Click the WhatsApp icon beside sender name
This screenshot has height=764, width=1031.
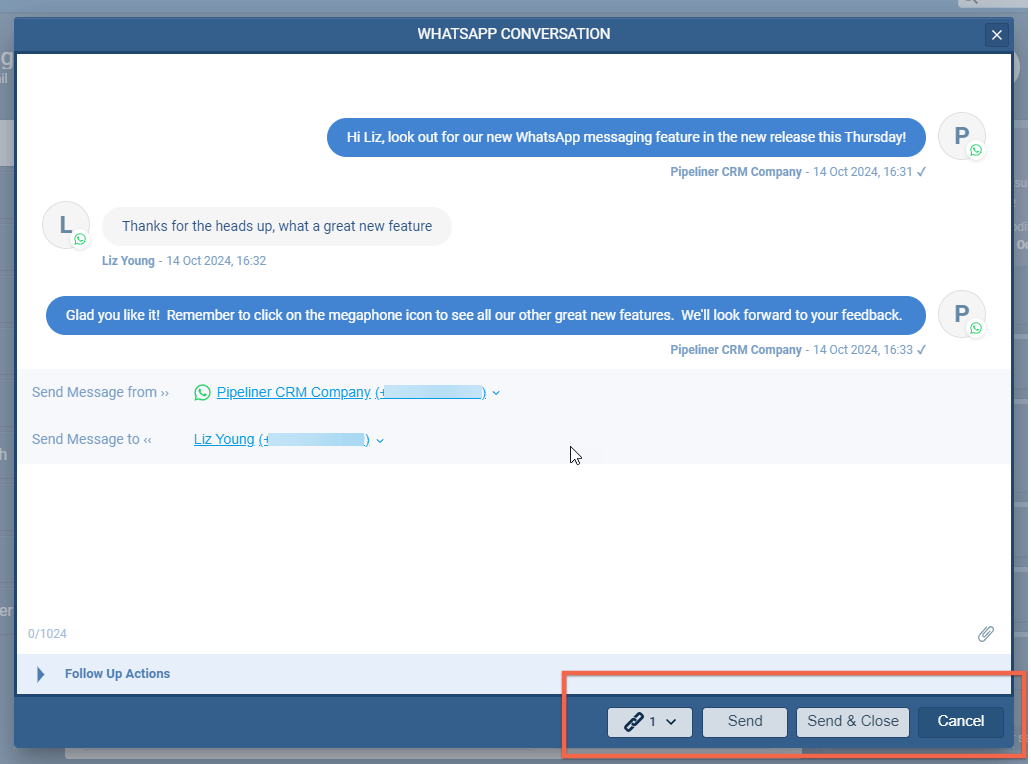tap(203, 393)
